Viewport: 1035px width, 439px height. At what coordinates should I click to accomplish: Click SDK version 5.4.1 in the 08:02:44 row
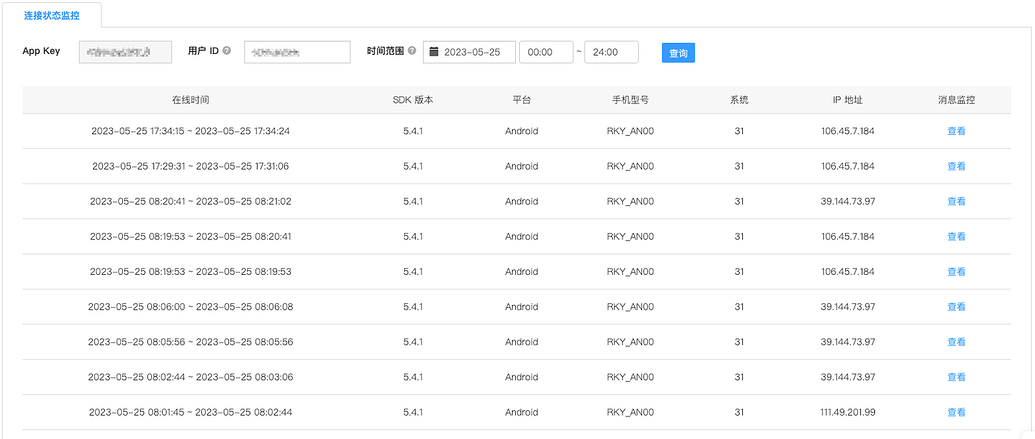pos(413,377)
